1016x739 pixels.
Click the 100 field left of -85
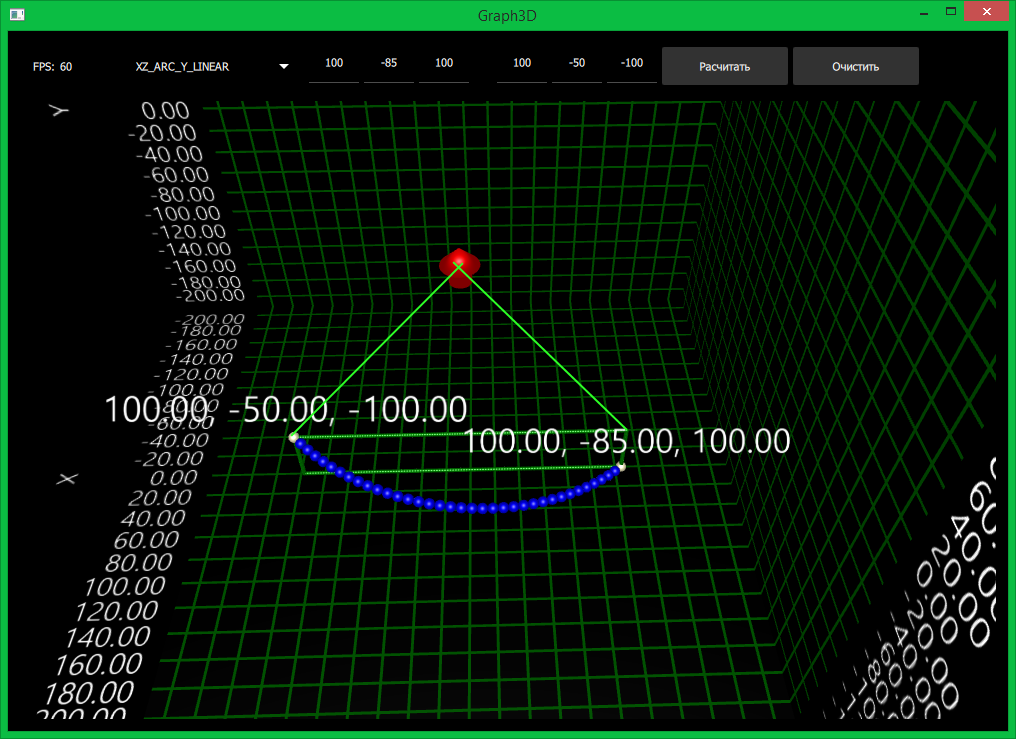coord(334,65)
